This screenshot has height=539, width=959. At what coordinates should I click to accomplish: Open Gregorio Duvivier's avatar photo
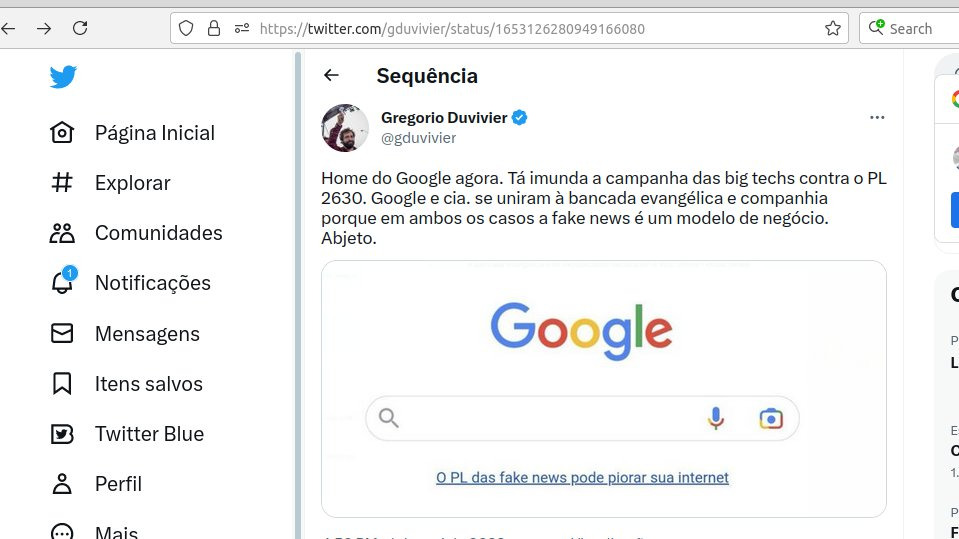click(345, 127)
